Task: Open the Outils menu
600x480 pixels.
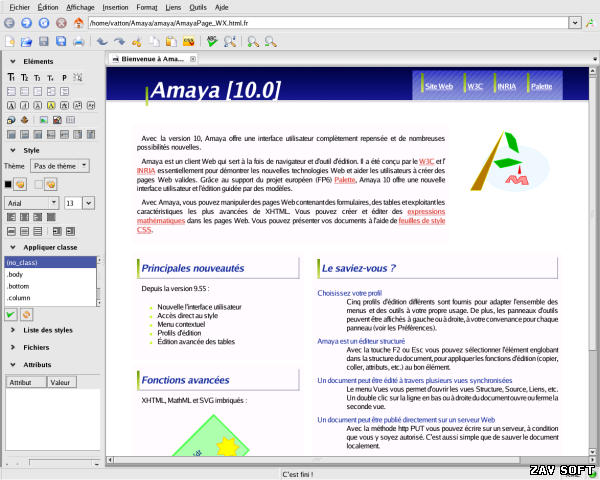Action: pos(198,7)
